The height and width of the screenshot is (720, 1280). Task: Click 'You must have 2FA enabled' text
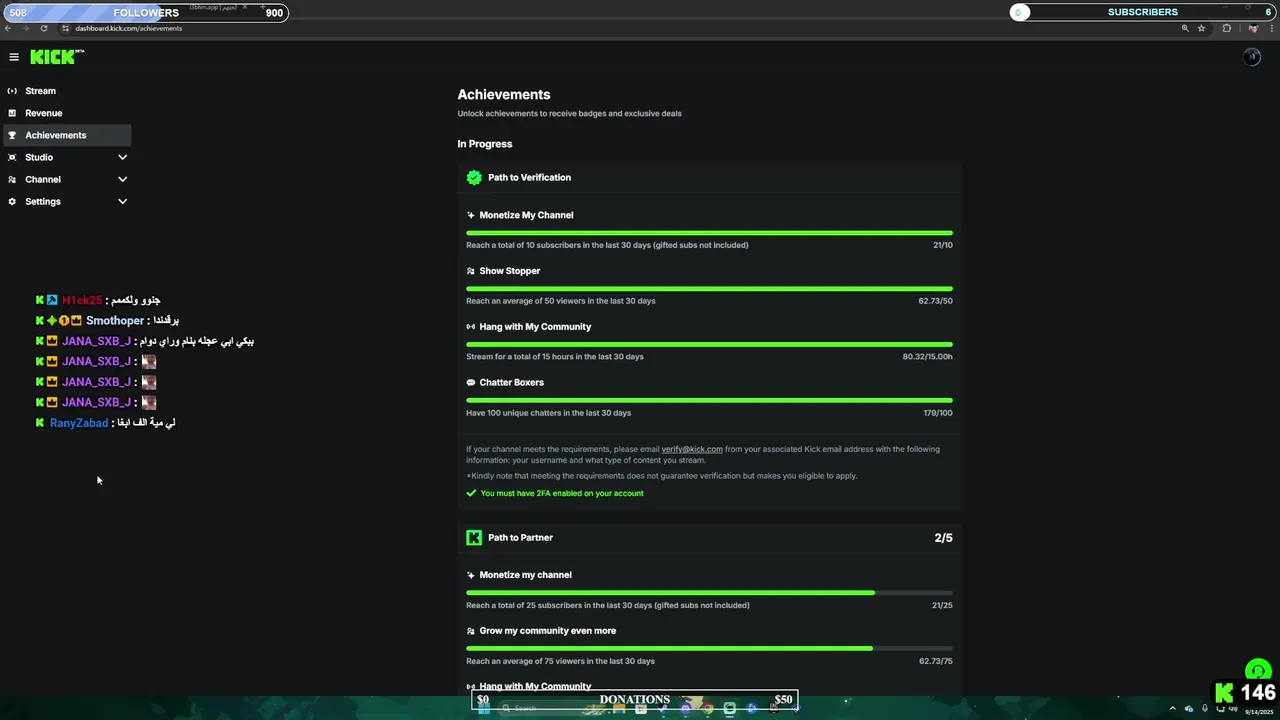coord(562,493)
